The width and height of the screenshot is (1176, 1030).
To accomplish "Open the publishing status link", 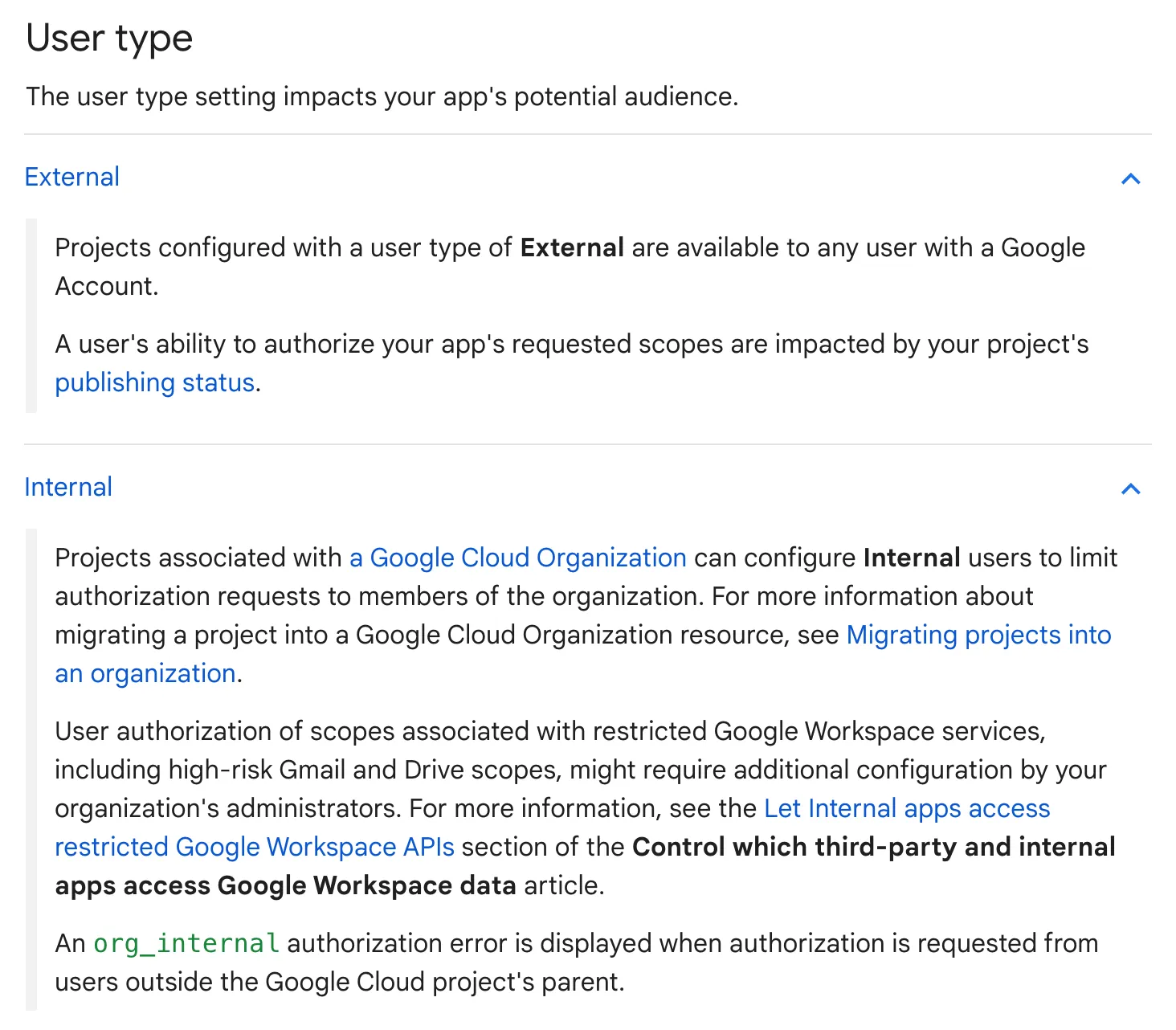I will (155, 382).
